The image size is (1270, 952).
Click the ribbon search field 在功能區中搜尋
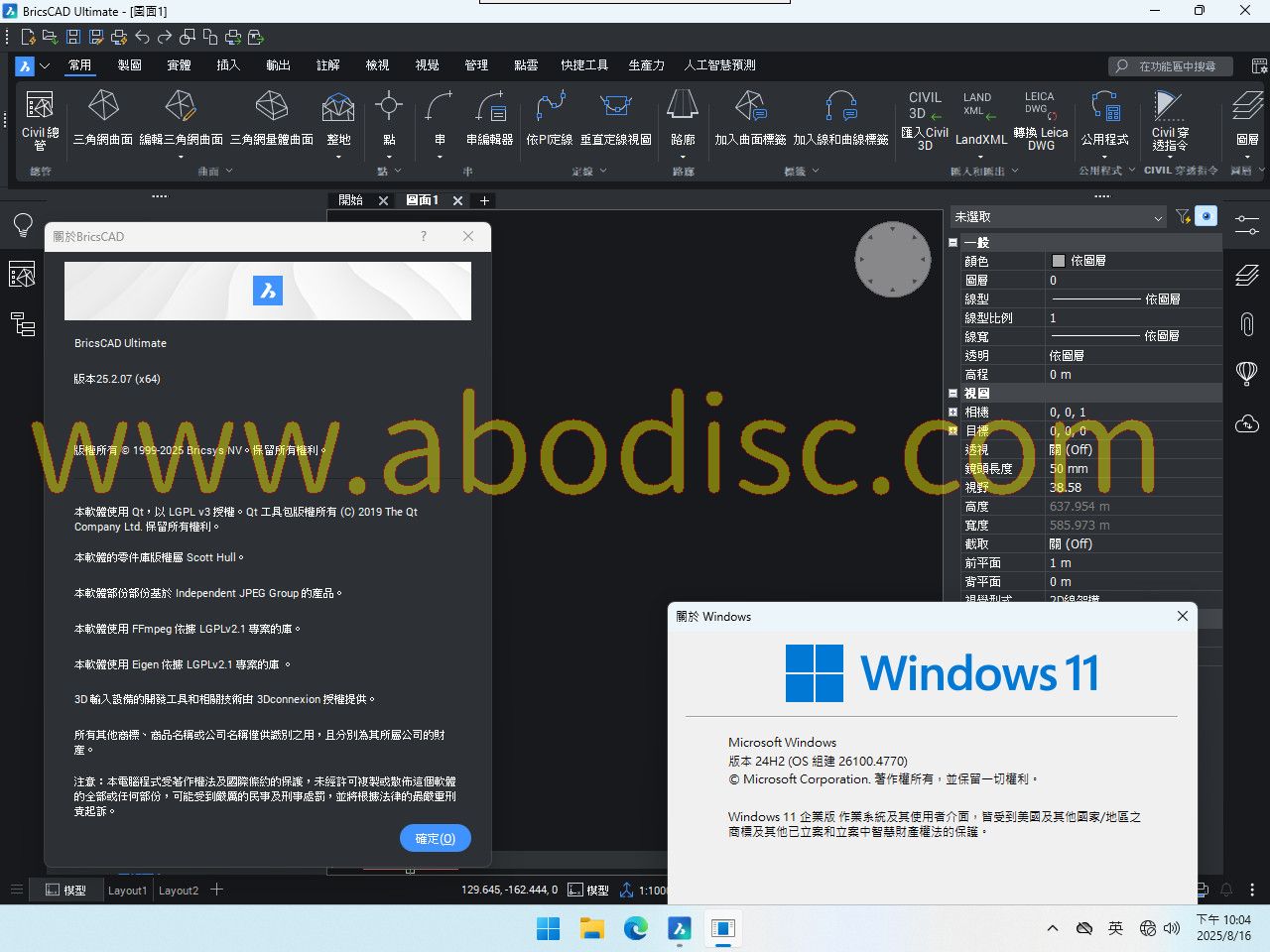[1171, 66]
